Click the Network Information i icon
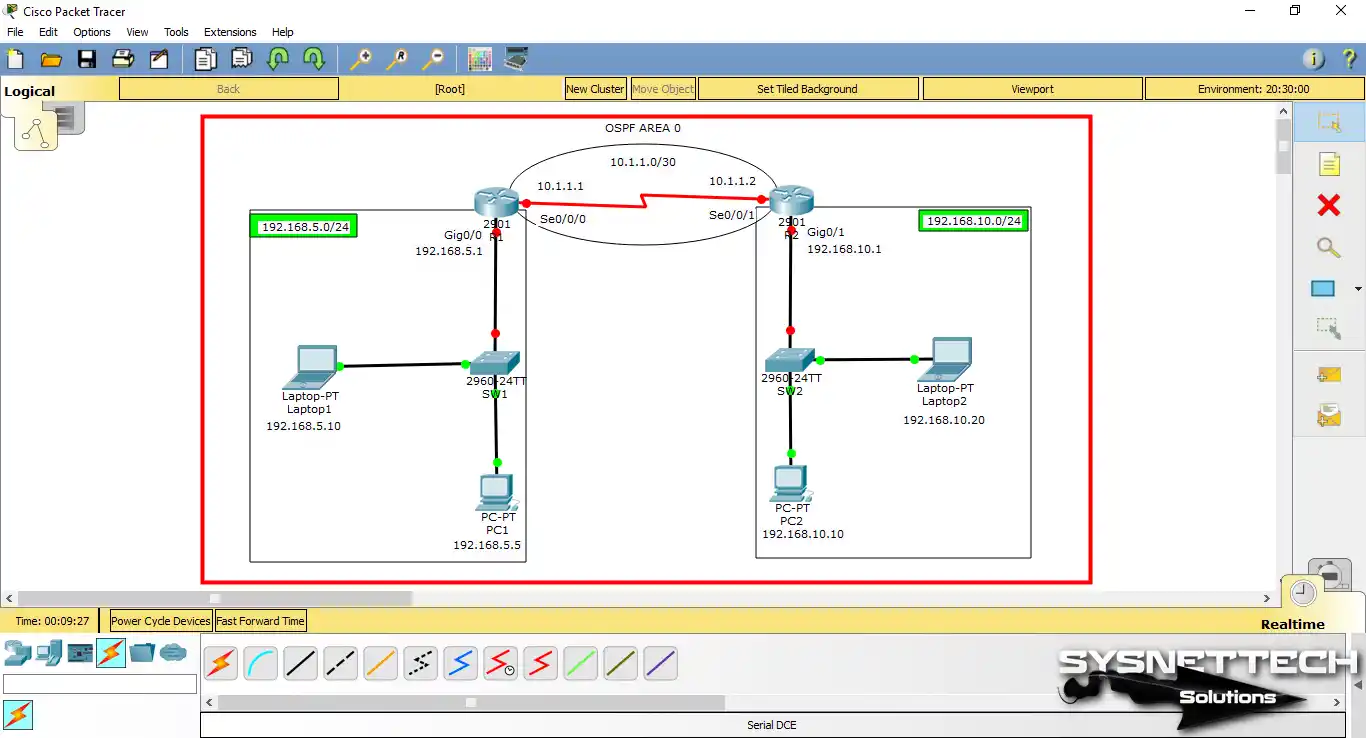Image resolution: width=1366 pixels, height=738 pixels. [1313, 59]
